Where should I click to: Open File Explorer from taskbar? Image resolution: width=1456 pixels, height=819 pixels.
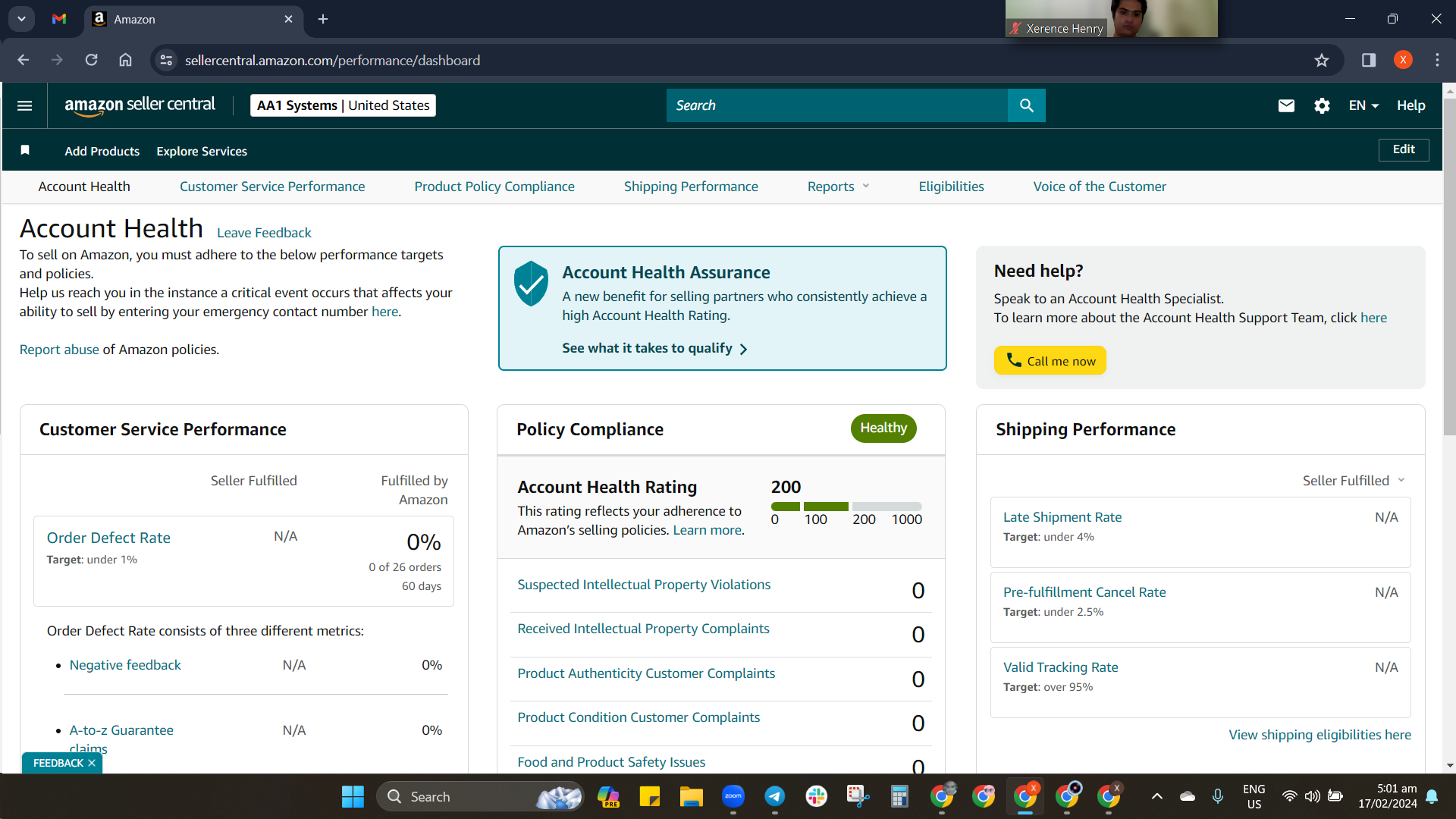click(x=691, y=796)
